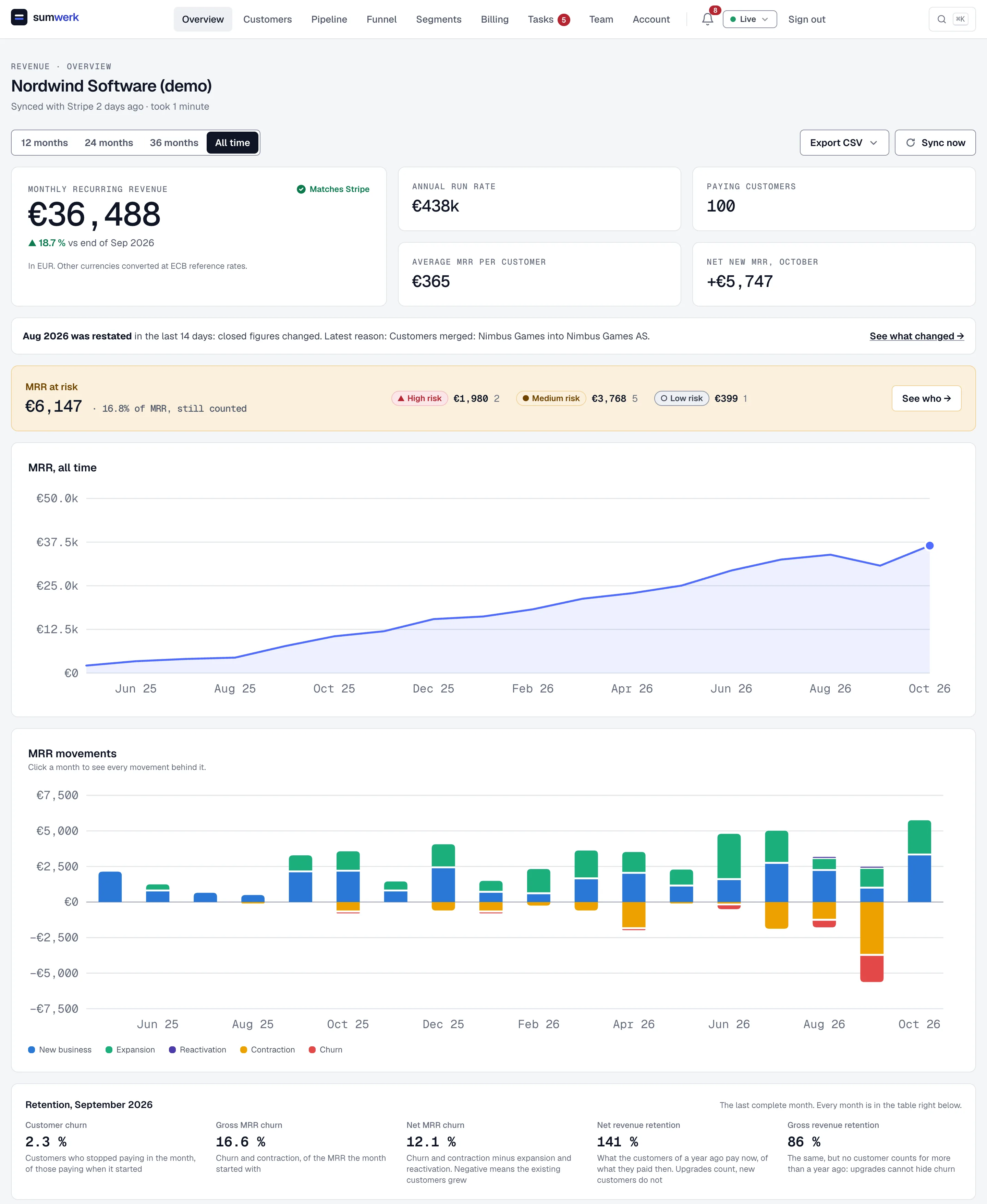The image size is (987, 1204).
Task: Open the notifications bell
Action: tap(707, 19)
